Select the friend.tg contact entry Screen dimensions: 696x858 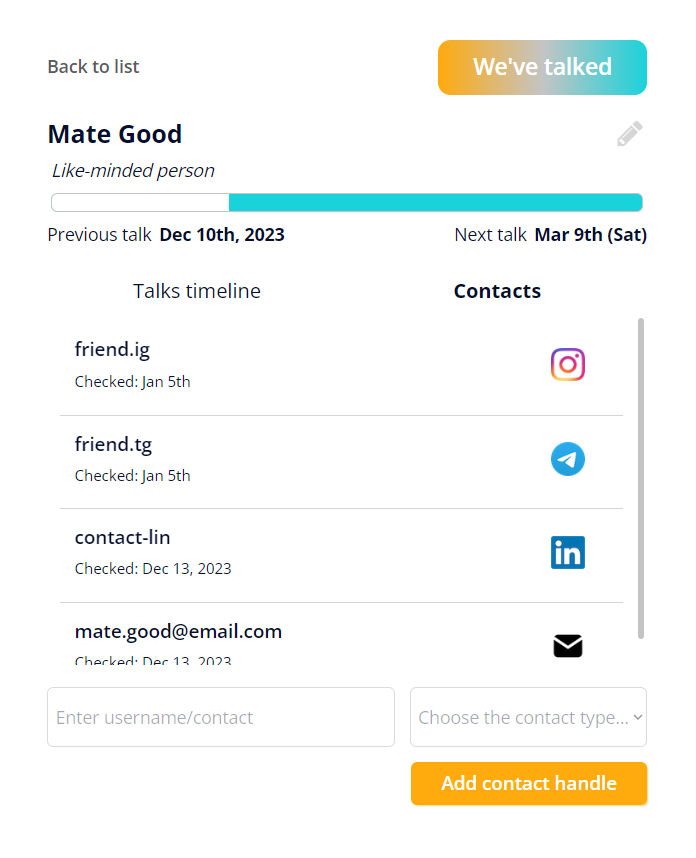tap(113, 444)
